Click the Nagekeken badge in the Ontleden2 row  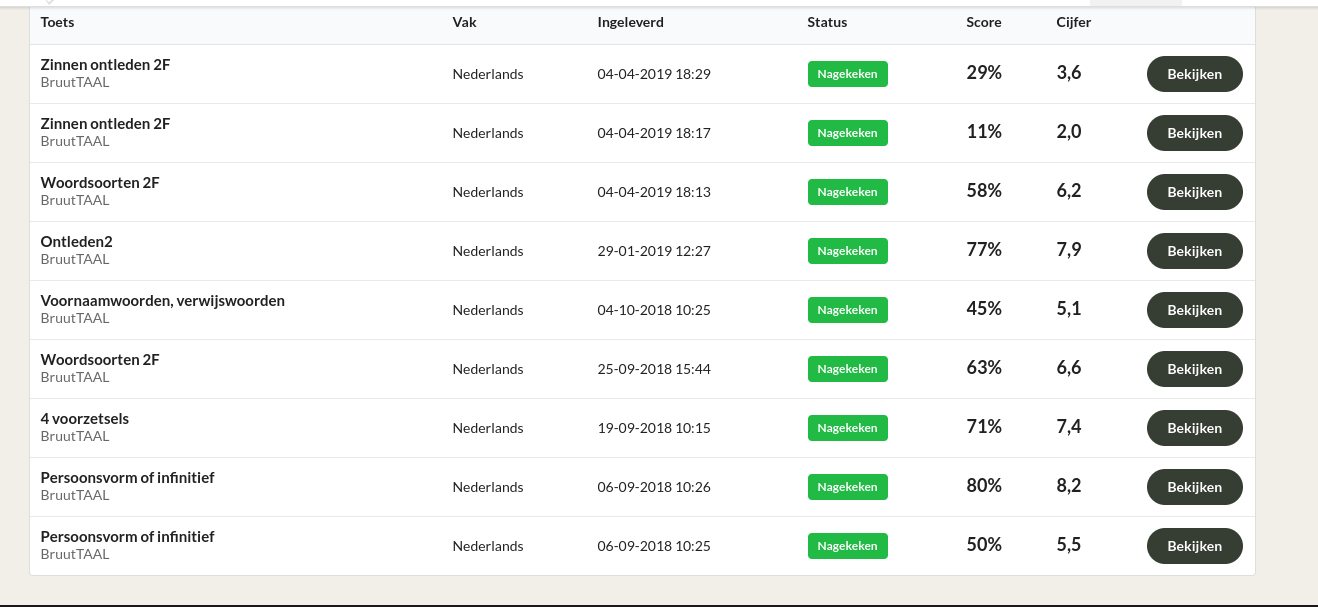click(x=847, y=251)
